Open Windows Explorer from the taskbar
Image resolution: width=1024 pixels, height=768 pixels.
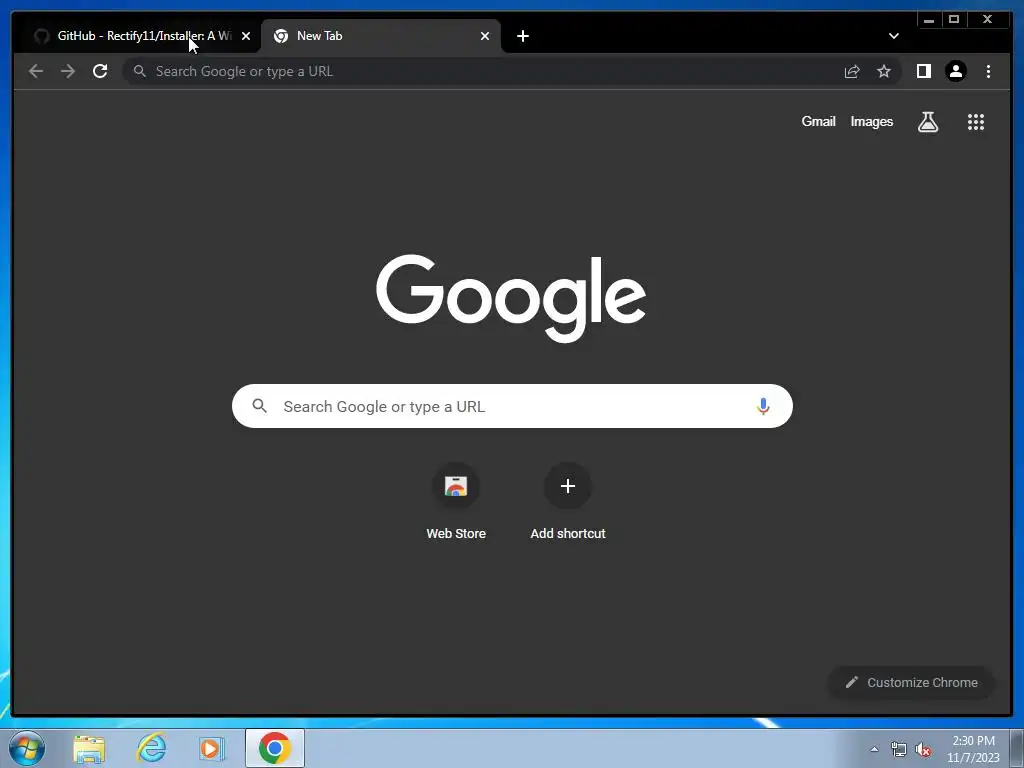coord(89,748)
